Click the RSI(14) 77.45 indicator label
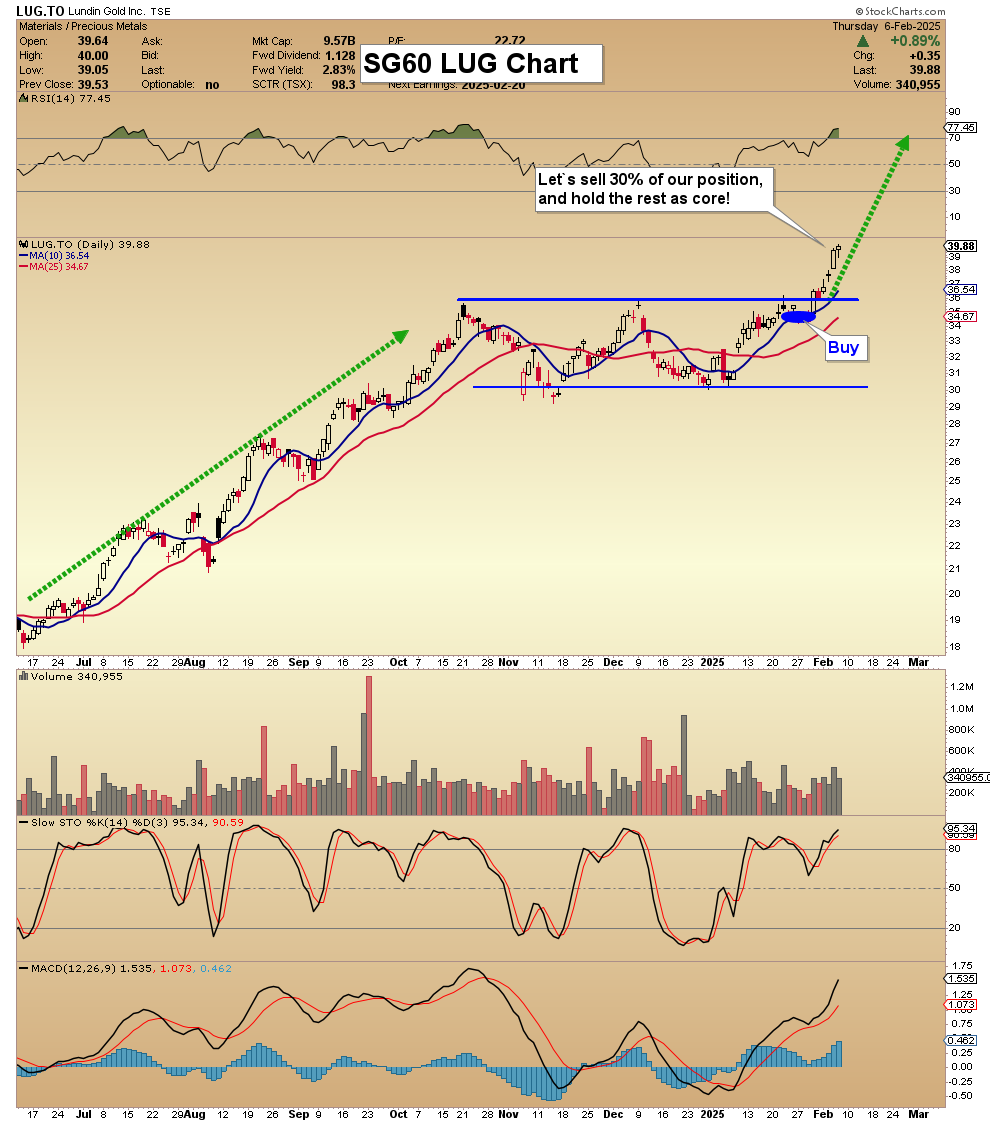This screenshot has width=990, height=1124. pyautogui.click(x=66, y=99)
